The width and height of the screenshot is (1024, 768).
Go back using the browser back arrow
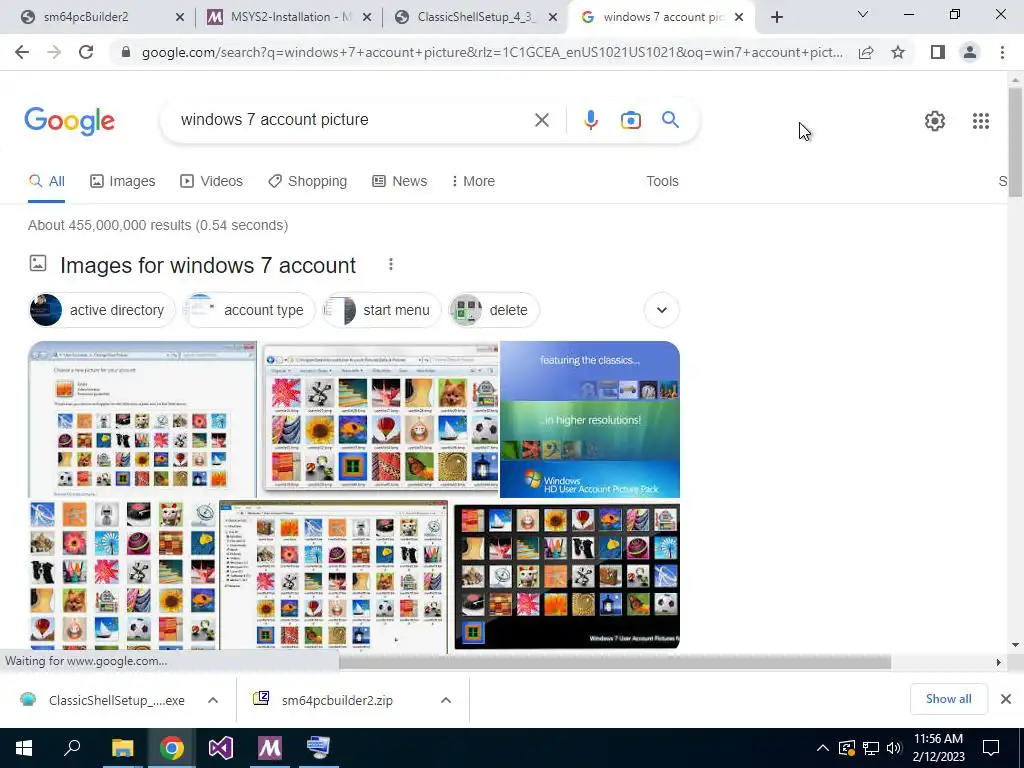[22, 52]
